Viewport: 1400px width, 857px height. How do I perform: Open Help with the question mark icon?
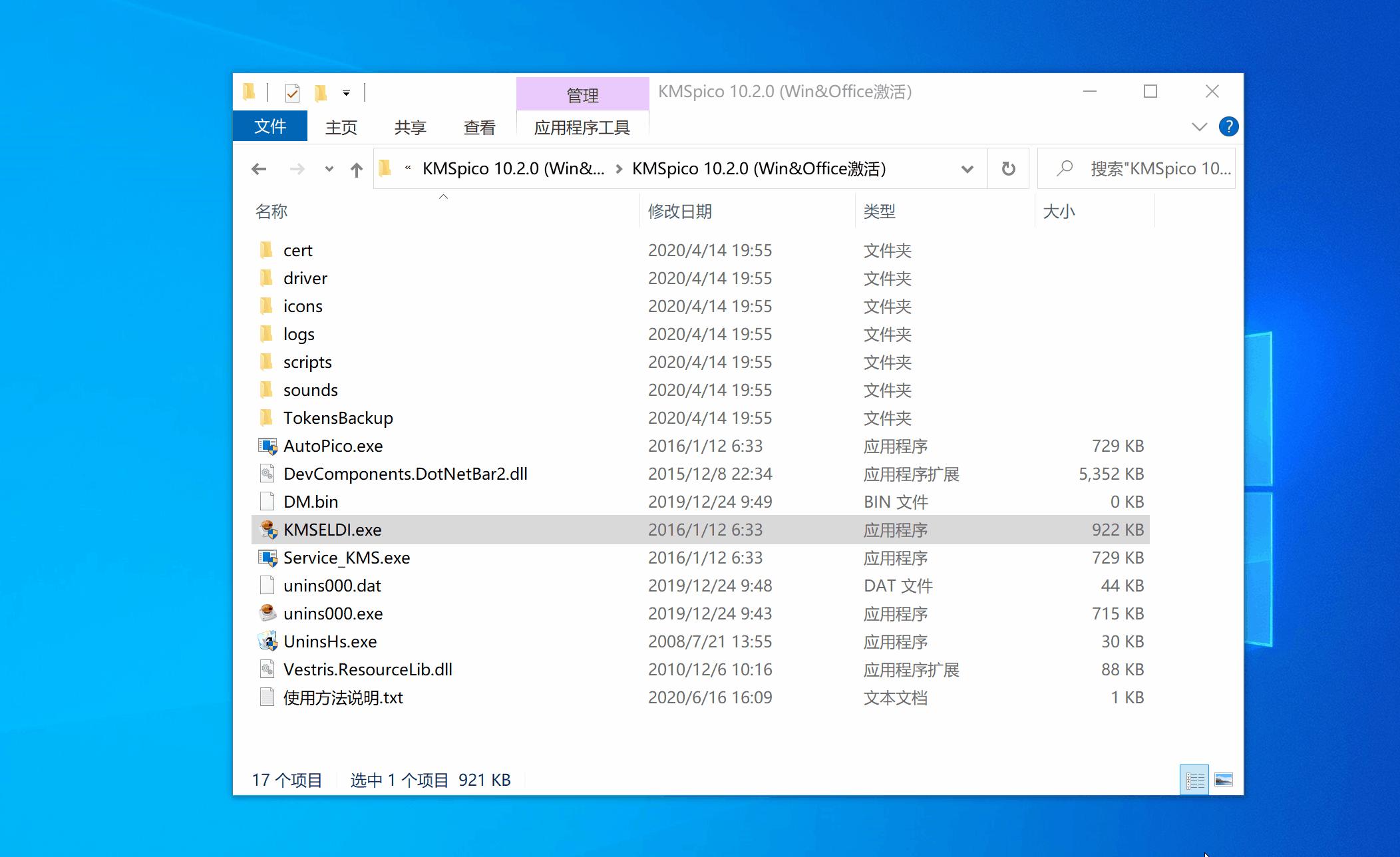pos(1228,126)
